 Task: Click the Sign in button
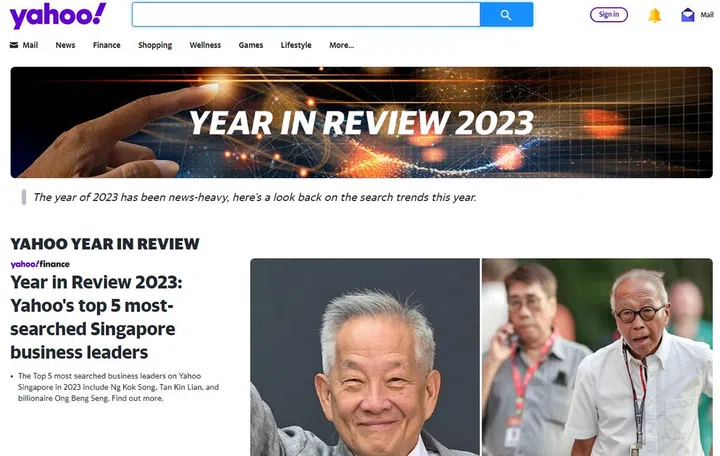[609, 15]
